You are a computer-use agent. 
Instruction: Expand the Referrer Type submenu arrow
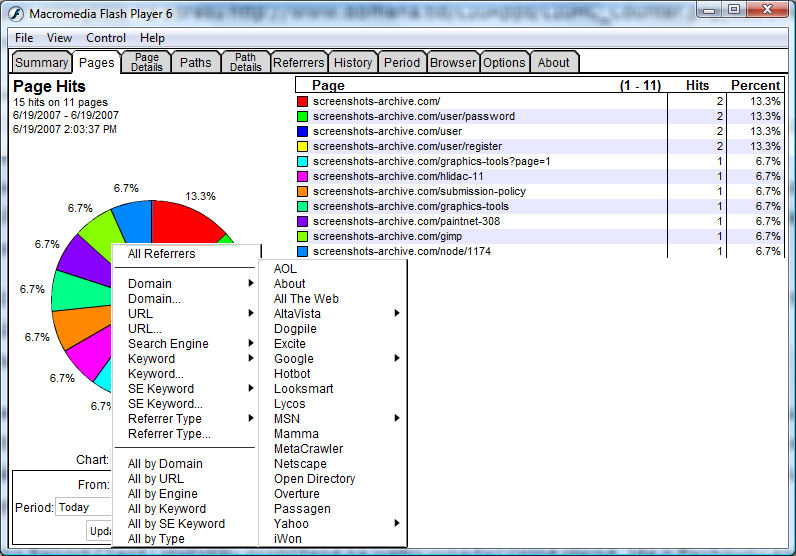251,418
